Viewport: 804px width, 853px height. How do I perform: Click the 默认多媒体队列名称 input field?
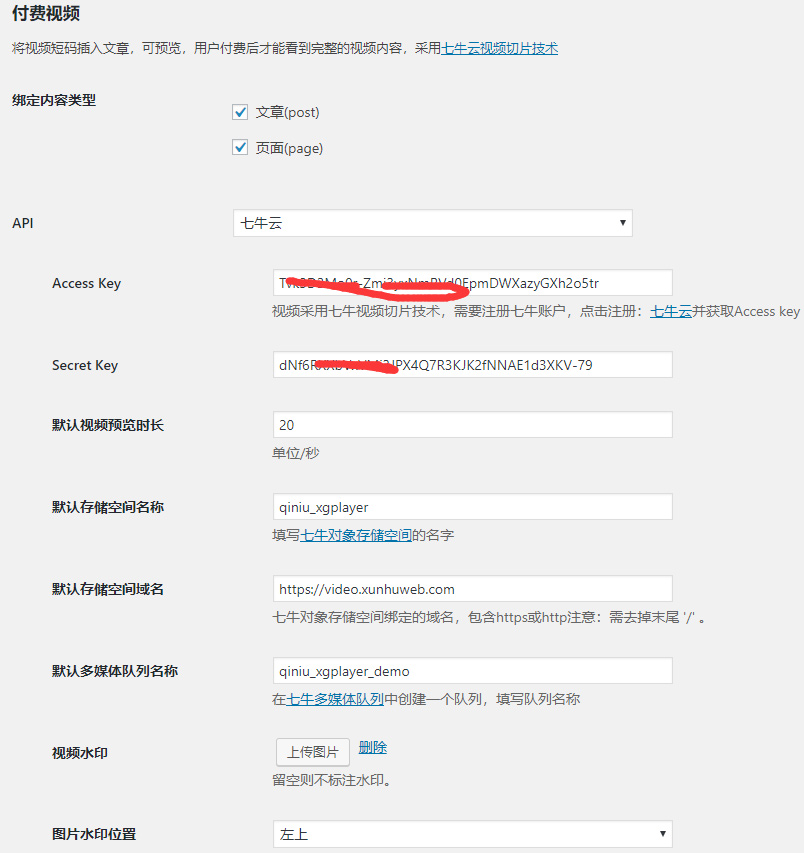pos(472,671)
